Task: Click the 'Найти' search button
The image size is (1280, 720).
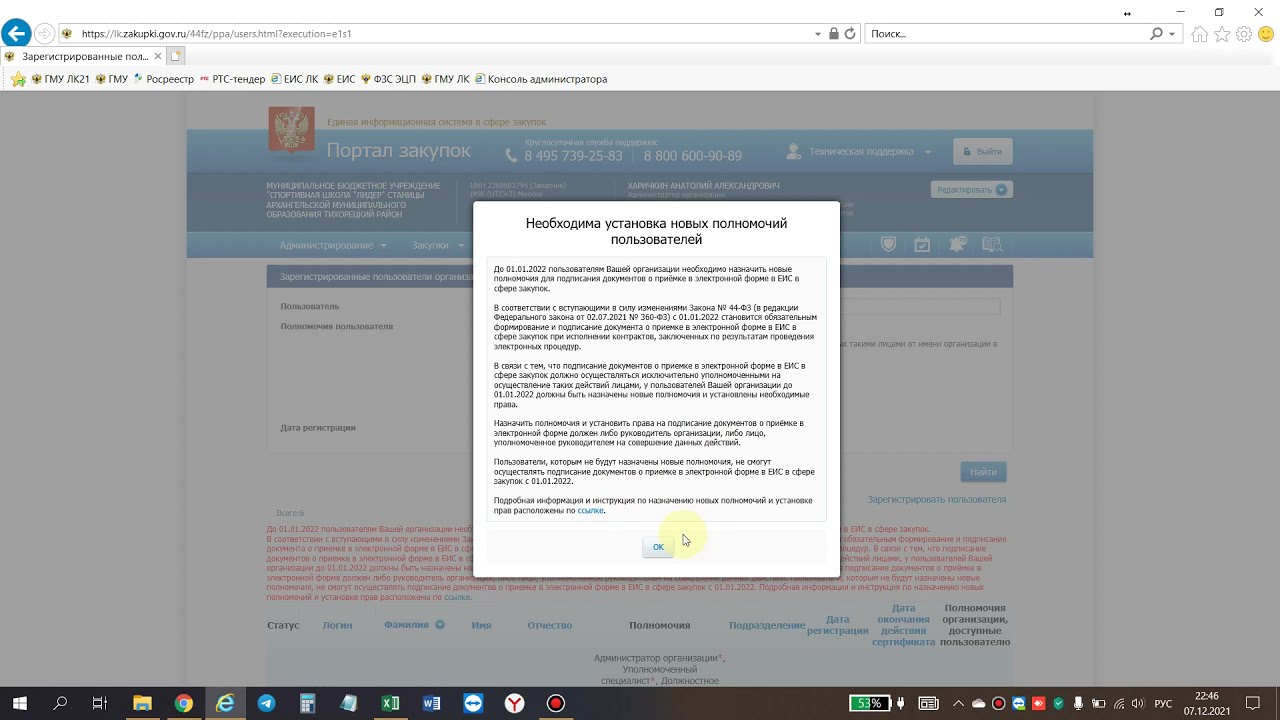Action: click(983, 472)
